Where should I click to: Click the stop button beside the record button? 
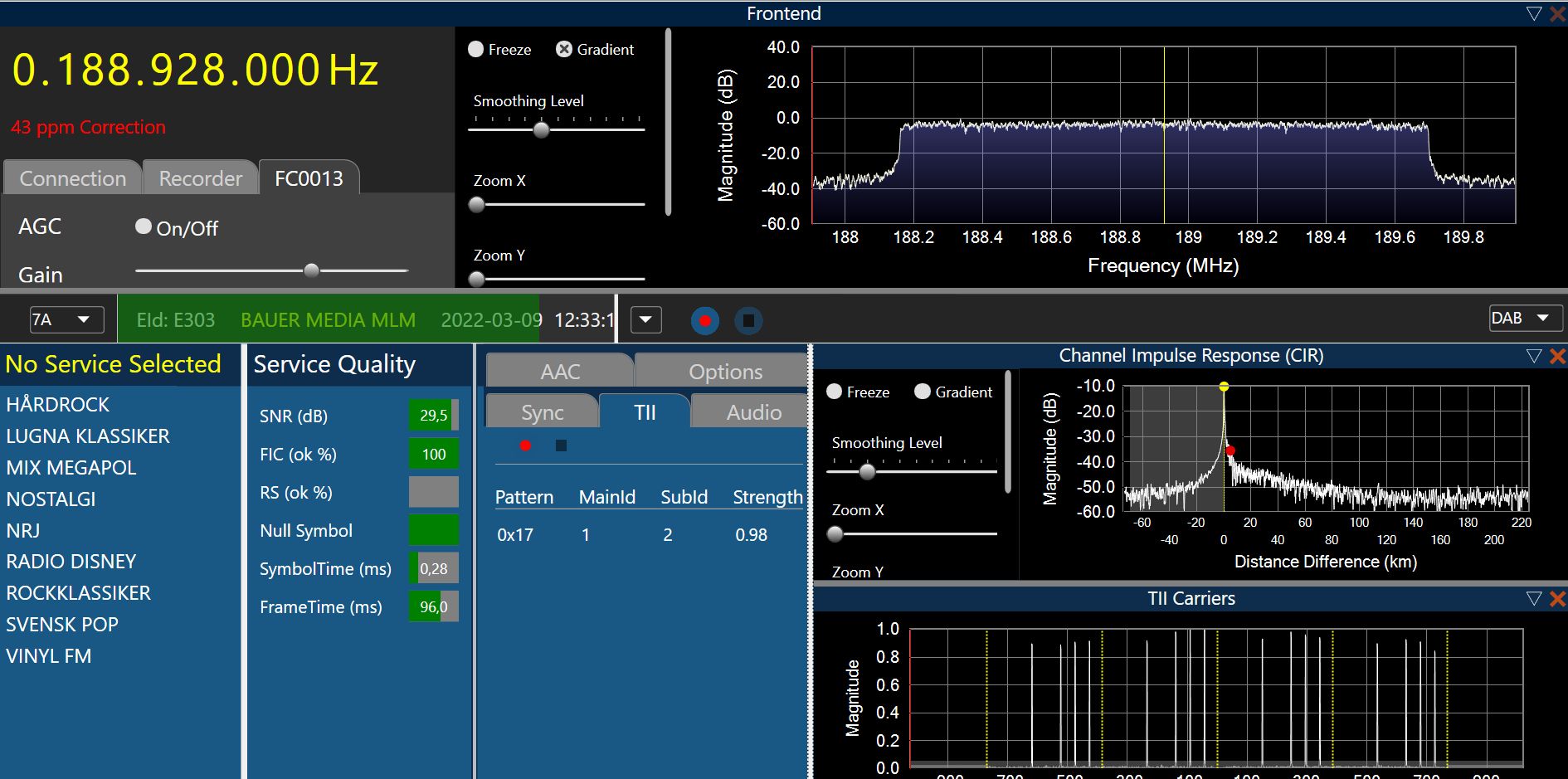pos(748,320)
